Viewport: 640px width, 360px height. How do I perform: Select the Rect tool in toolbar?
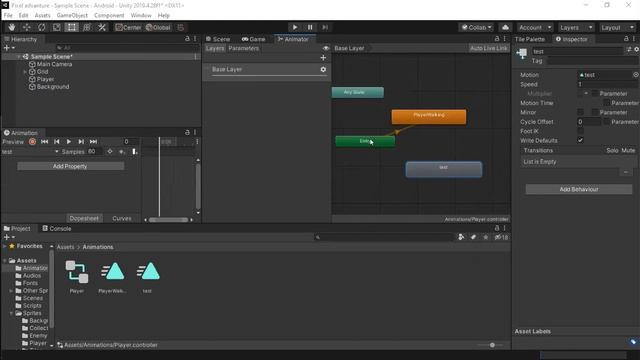click(71, 27)
